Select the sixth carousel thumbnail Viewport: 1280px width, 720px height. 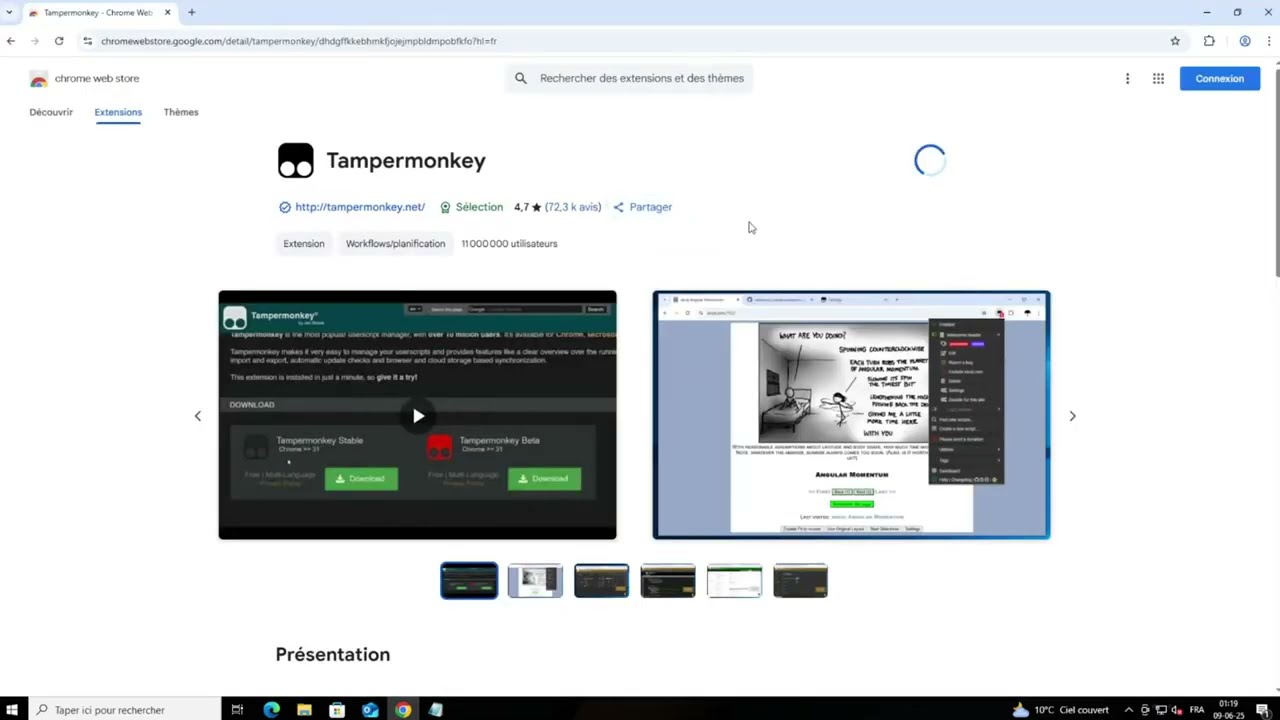coord(800,581)
